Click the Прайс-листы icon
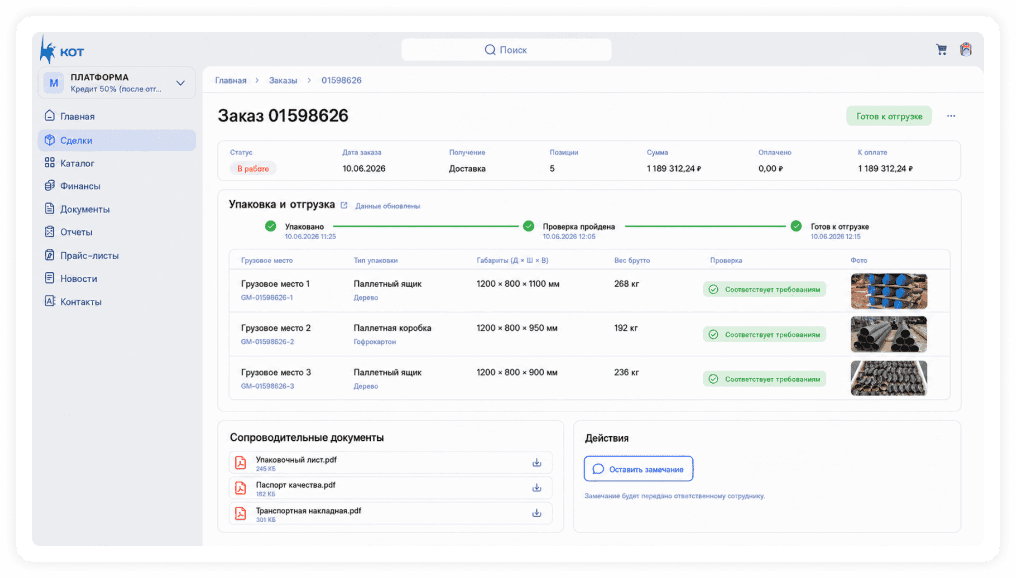1016x578 pixels. point(50,255)
